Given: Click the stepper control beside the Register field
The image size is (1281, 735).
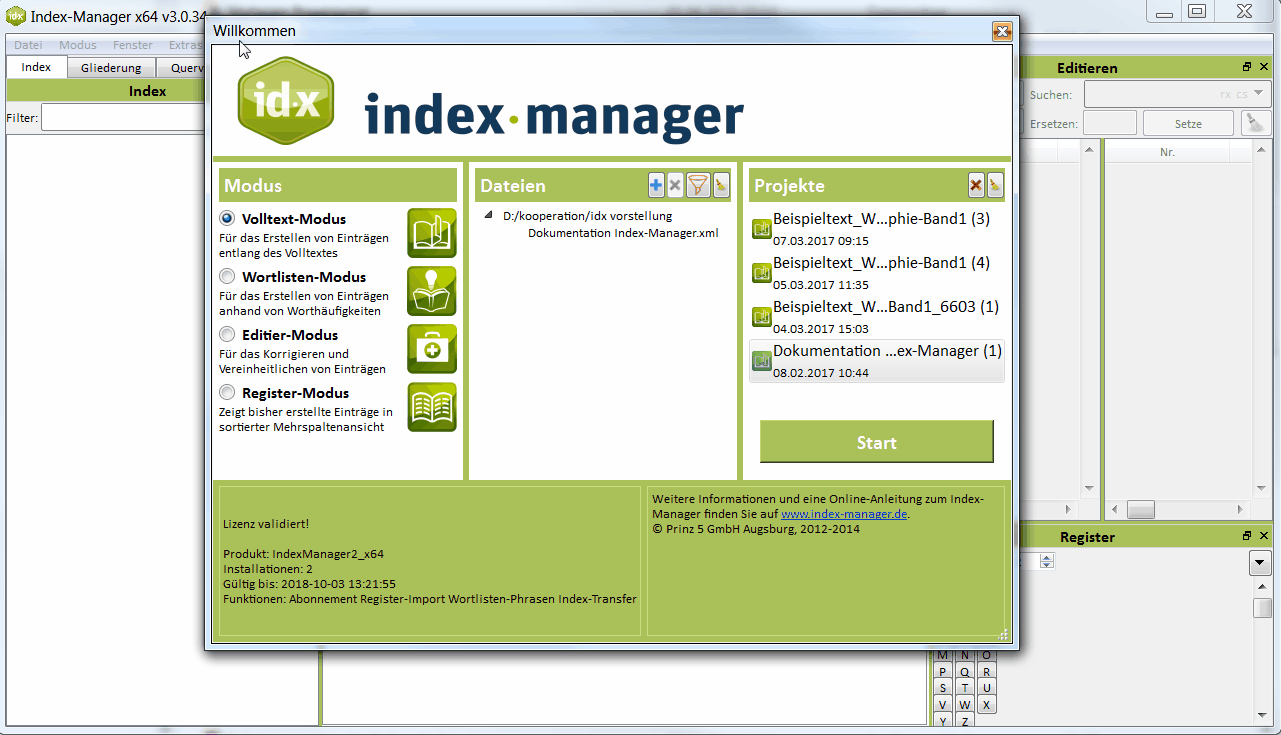Looking at the screenshot, I should point(1046,561).
